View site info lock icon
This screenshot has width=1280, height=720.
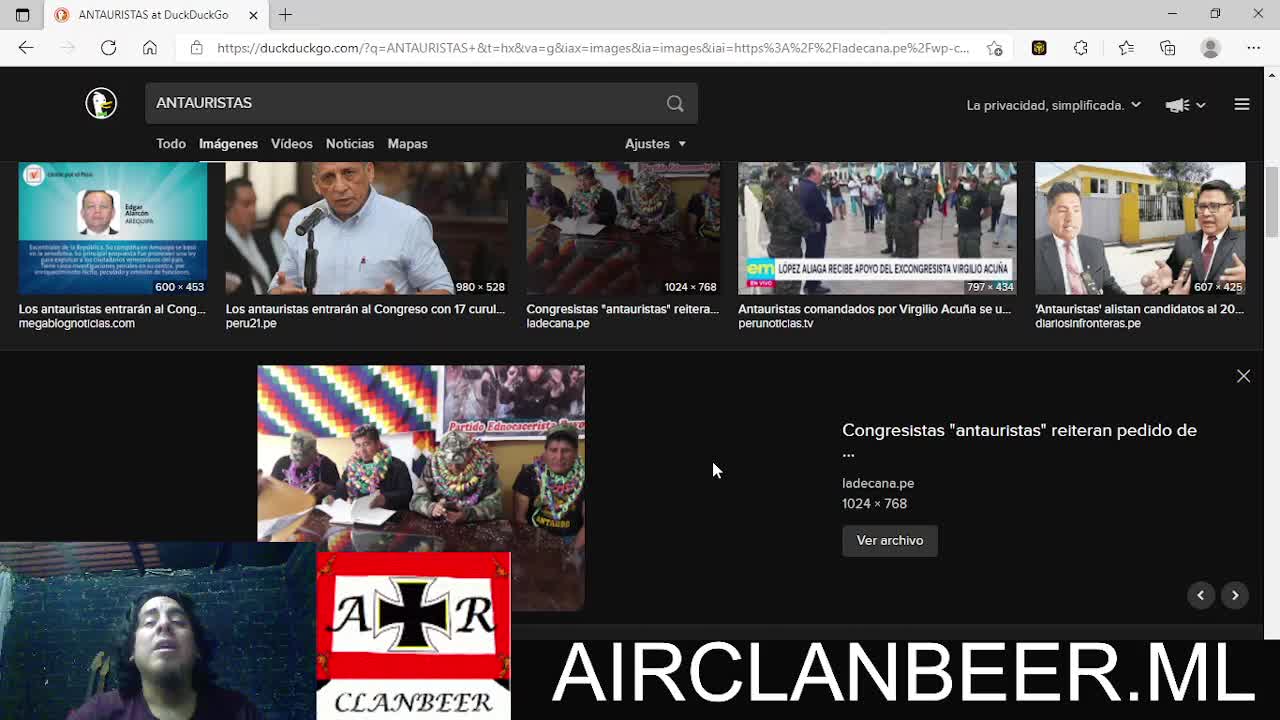(x=196, y=48)
